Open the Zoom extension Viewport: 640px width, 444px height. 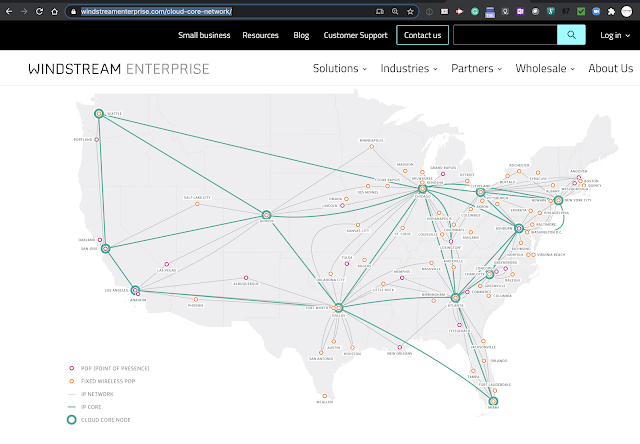click(596, 11)
